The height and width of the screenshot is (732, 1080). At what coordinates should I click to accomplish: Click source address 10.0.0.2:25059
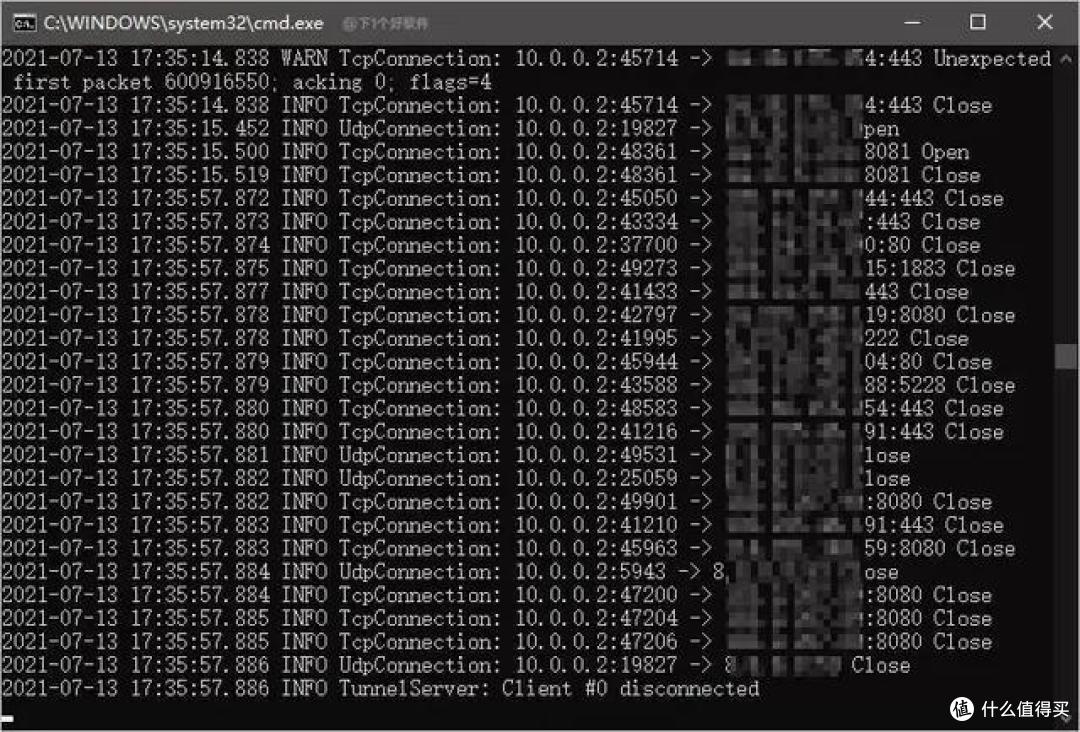[x=596, y=480]
